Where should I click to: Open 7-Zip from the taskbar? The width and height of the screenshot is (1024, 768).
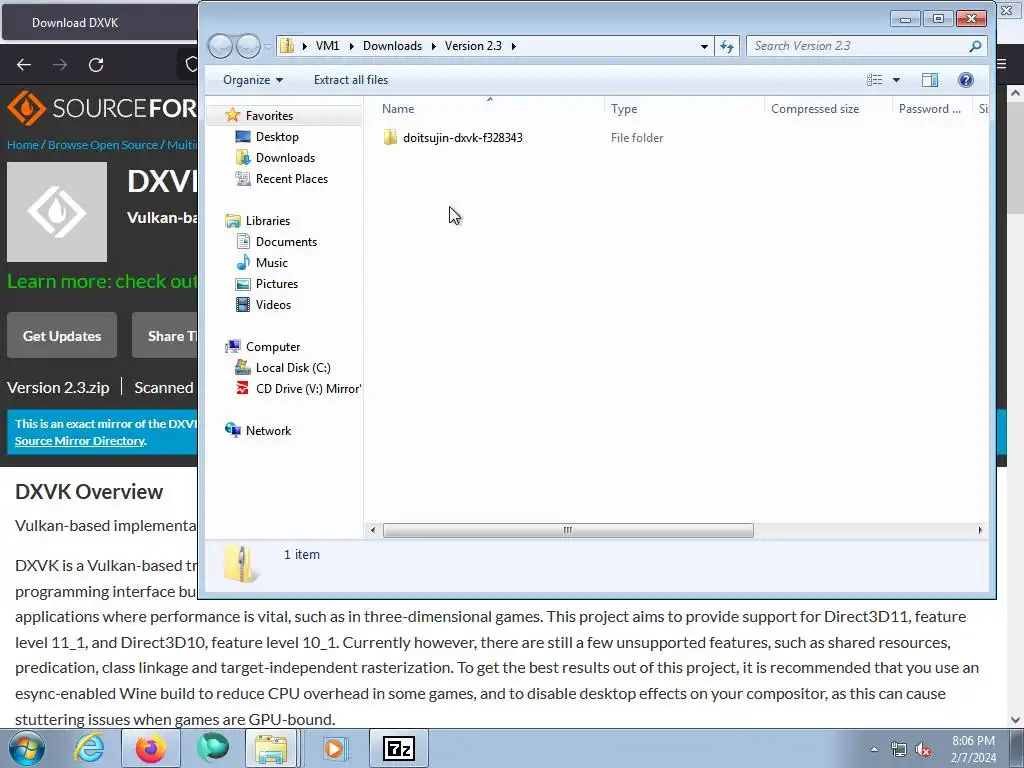coord(398,748)
